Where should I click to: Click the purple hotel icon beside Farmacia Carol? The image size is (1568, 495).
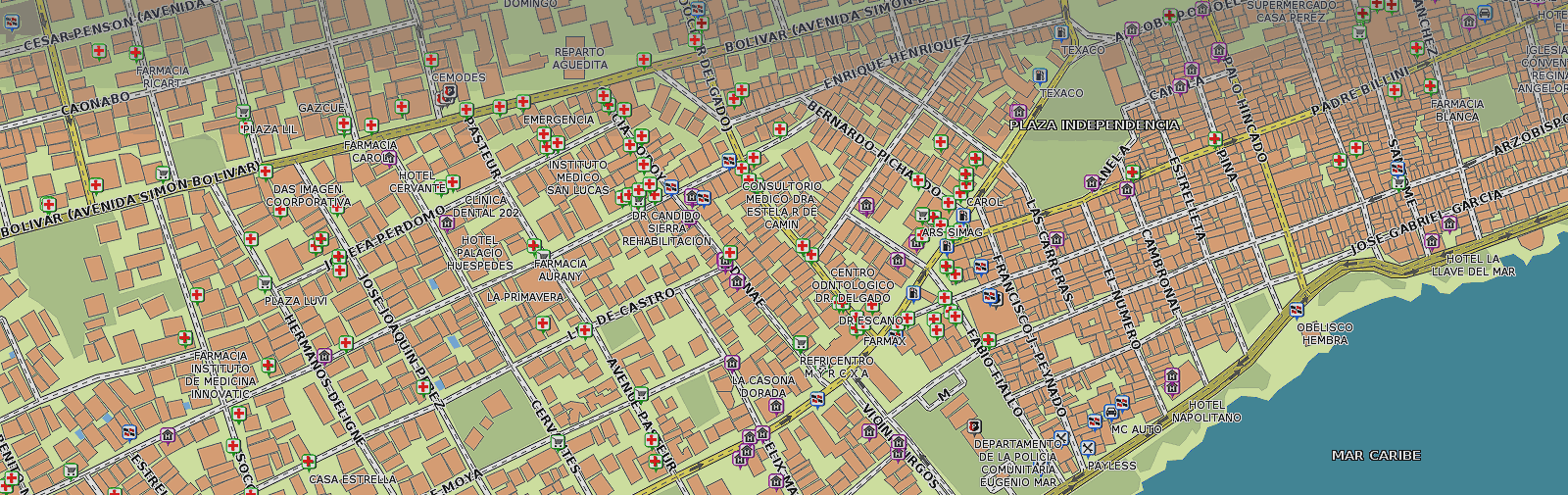tap(389, 157)
